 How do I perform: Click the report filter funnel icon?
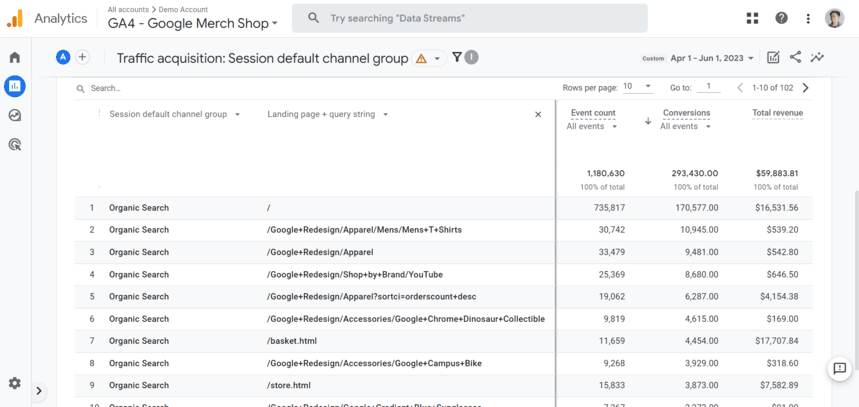(457, 57)
